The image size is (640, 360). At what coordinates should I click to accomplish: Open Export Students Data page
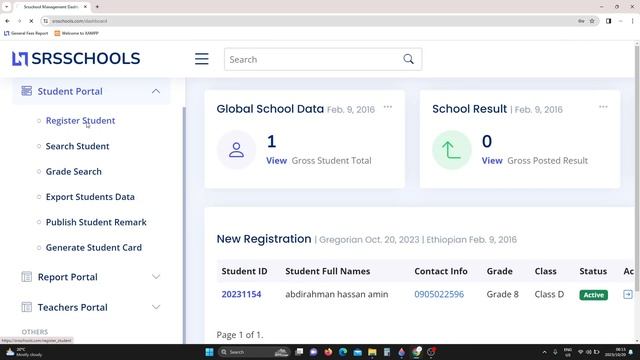click(90, 197)
